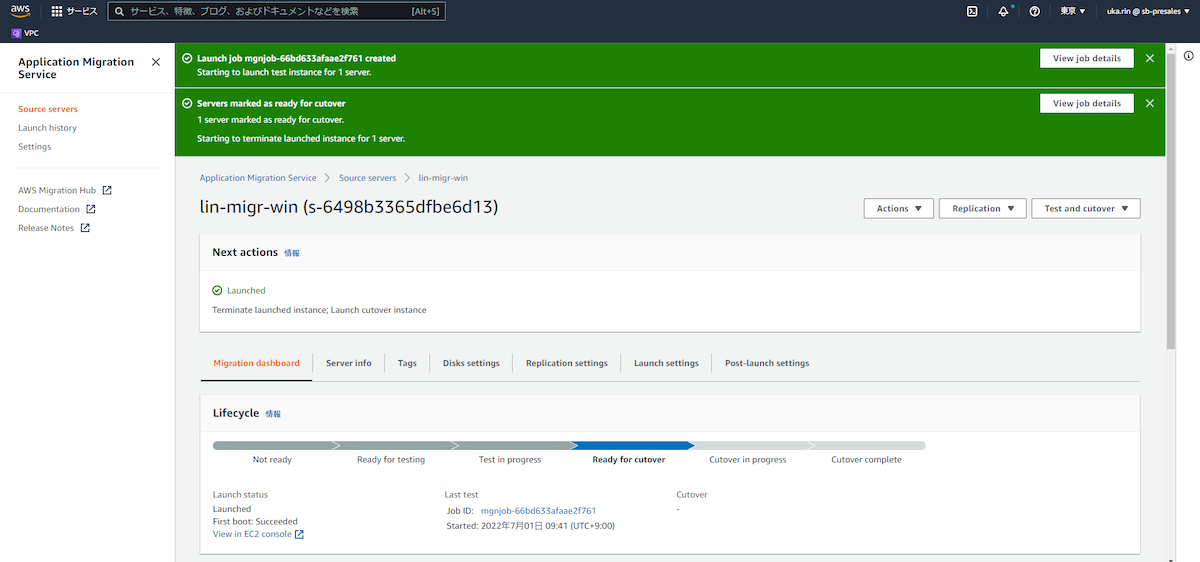Open the VPC shortcut in favorites bar

click(x=25, y=33)
